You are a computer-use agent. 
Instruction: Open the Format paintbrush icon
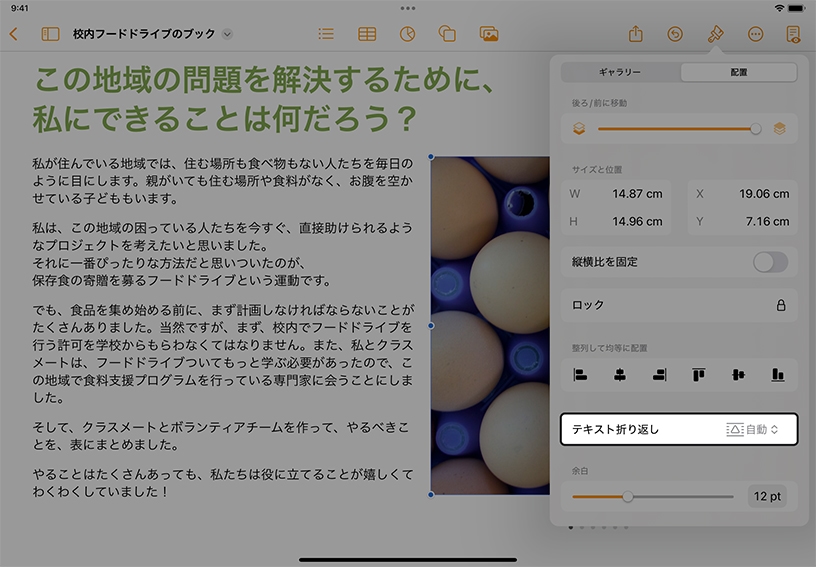tap(715, 34)
